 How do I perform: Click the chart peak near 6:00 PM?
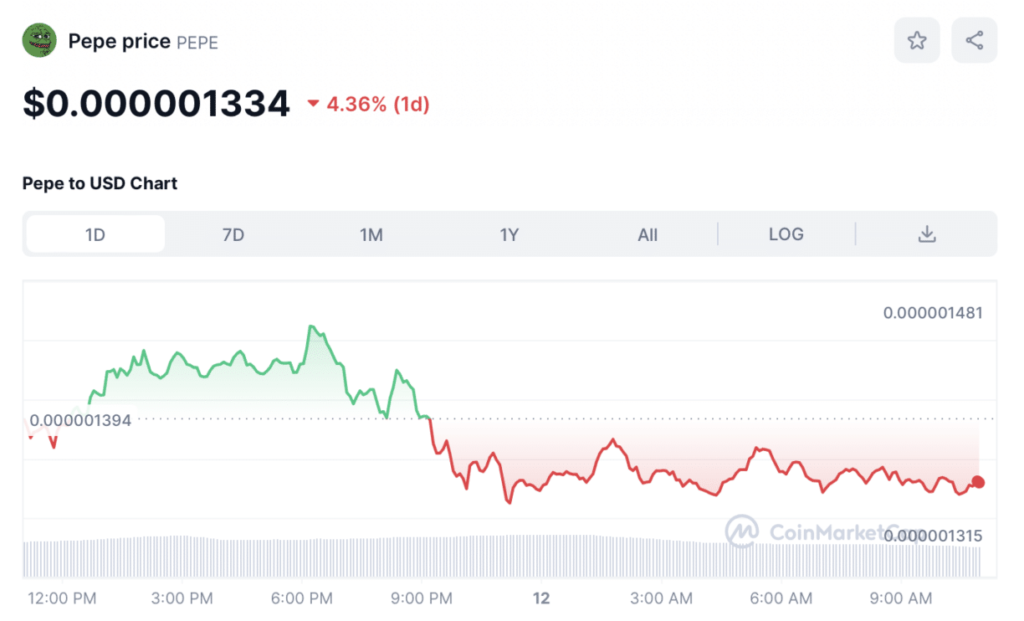[312, 327]
